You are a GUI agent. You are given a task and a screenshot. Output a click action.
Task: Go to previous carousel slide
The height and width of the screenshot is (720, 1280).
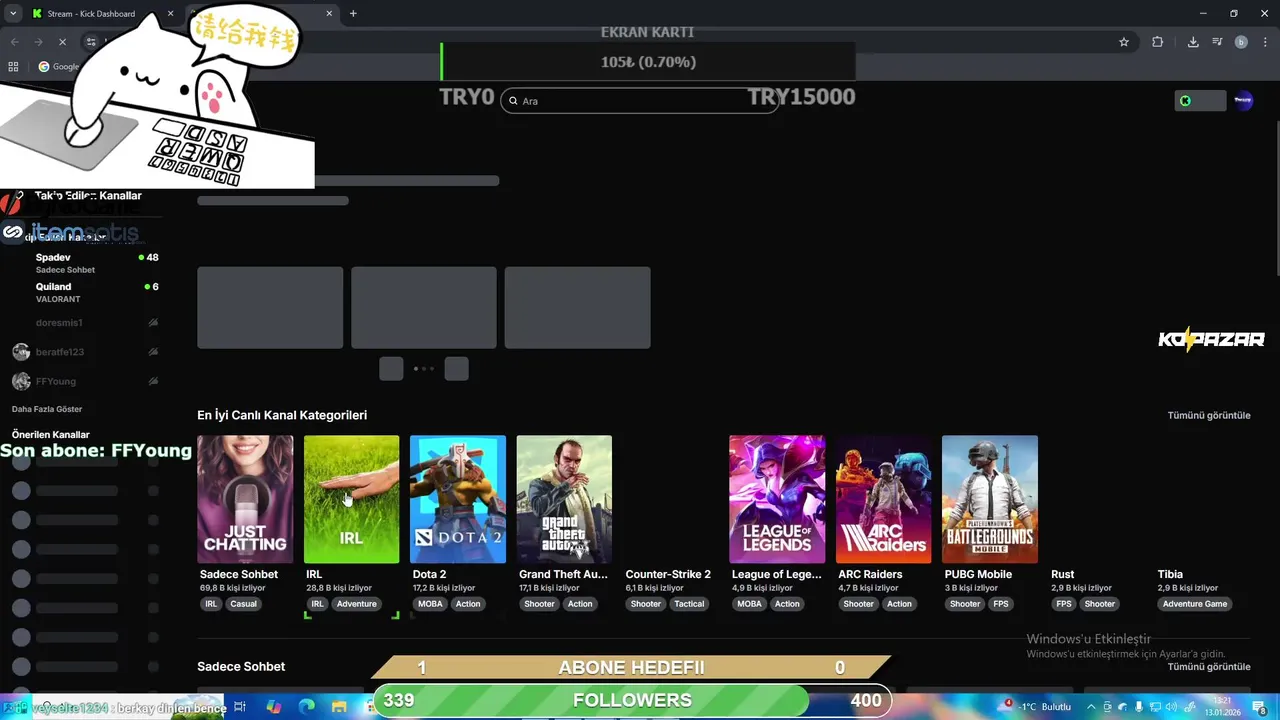(x=391, y=369)
